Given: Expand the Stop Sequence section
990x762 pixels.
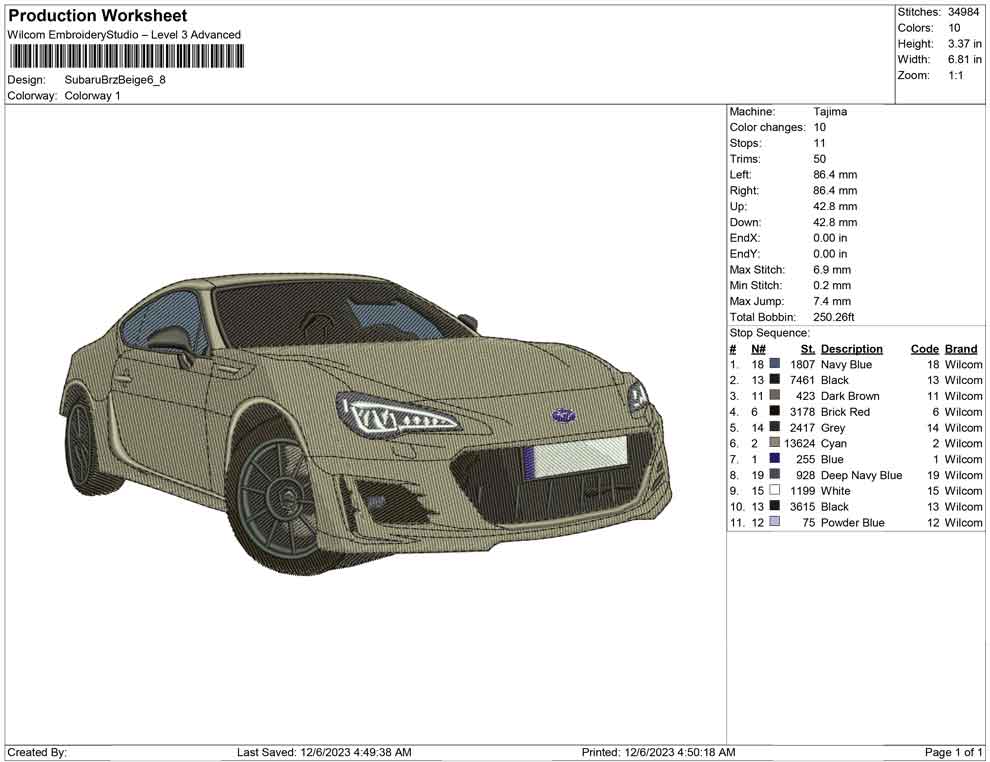Looking at the screenshot, I should (x=769, y=332).
